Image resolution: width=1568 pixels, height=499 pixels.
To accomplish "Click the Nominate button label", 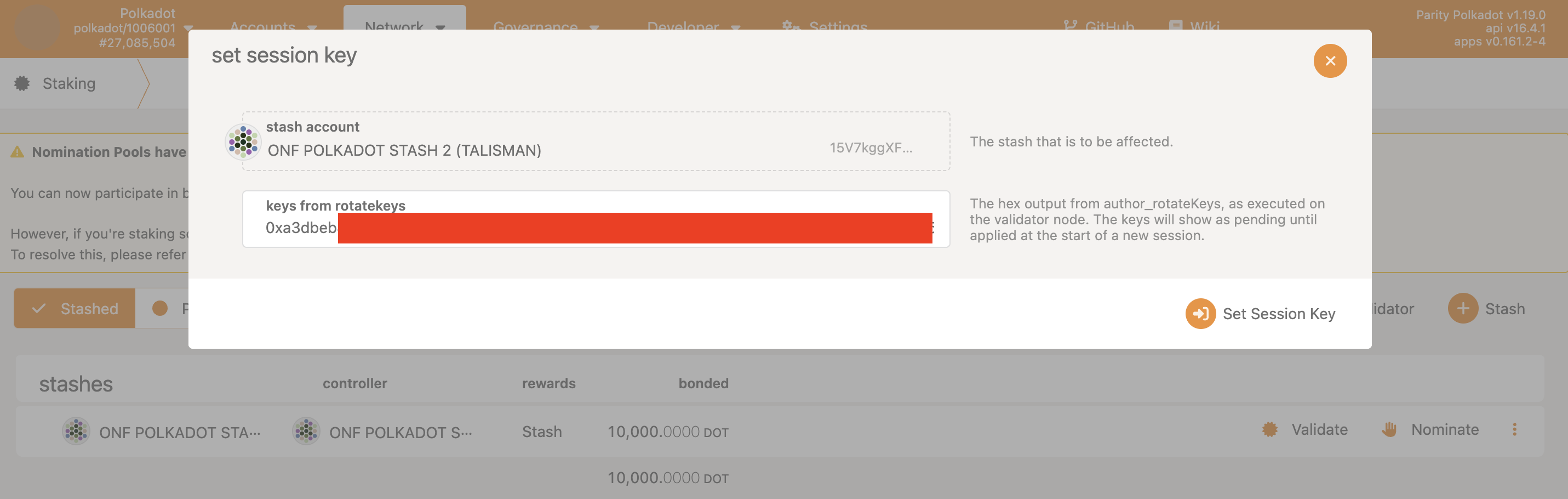I will [1444, 429].
